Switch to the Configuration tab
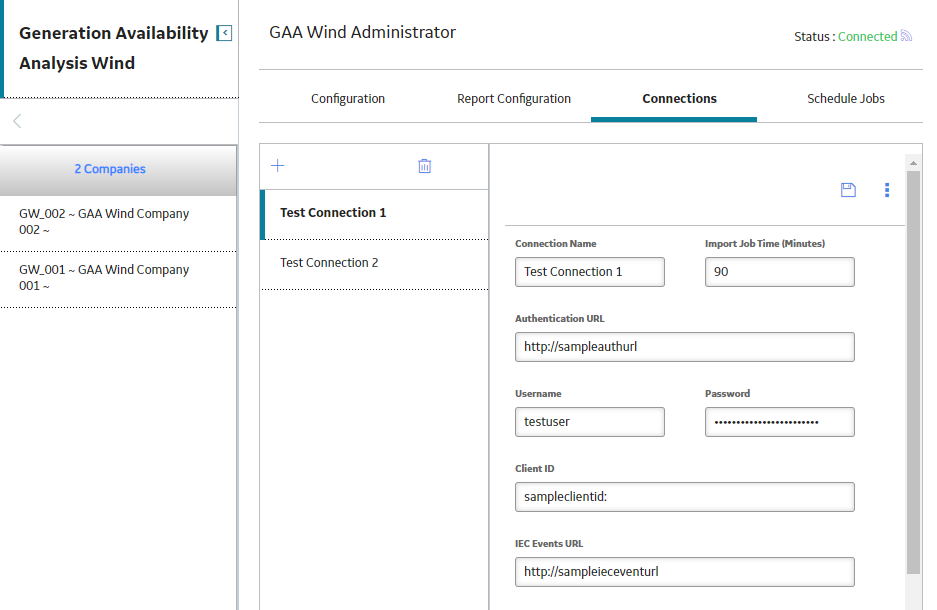This screenshot has height=610, width=937. click(348, 99)
